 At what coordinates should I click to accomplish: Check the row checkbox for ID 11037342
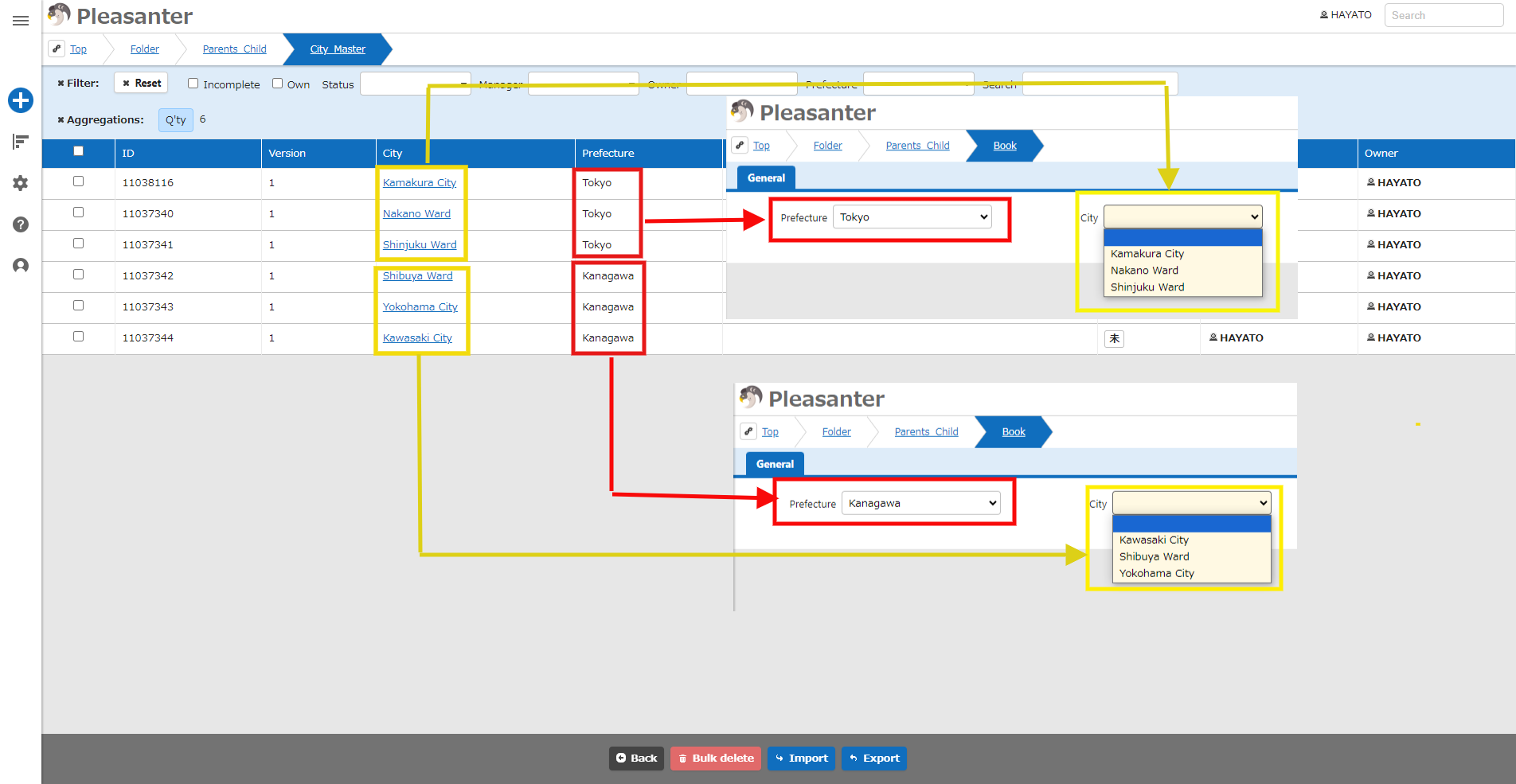[x=78, y=275]
